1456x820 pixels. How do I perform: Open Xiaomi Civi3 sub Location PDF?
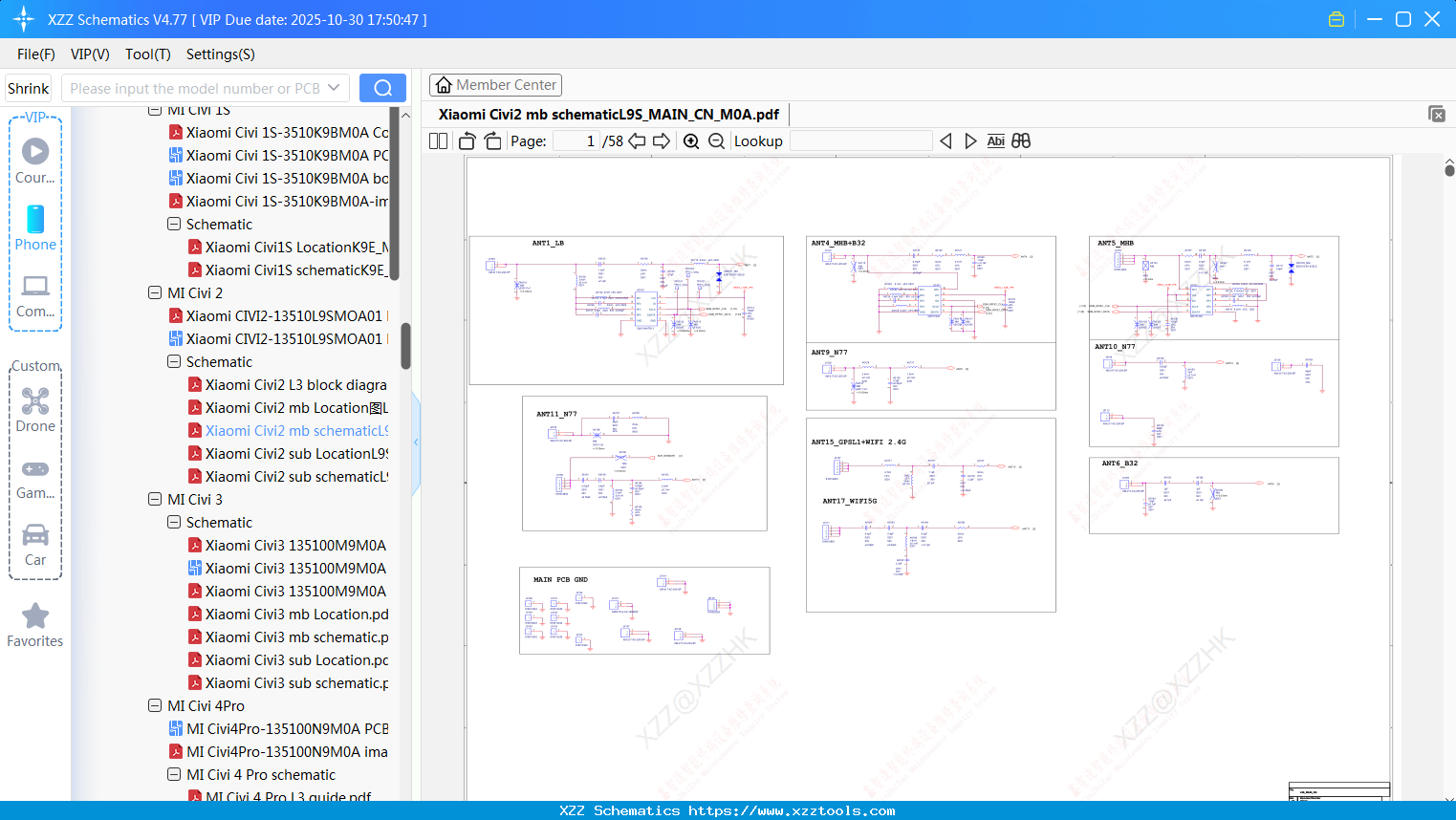click(x=288, y=659)
